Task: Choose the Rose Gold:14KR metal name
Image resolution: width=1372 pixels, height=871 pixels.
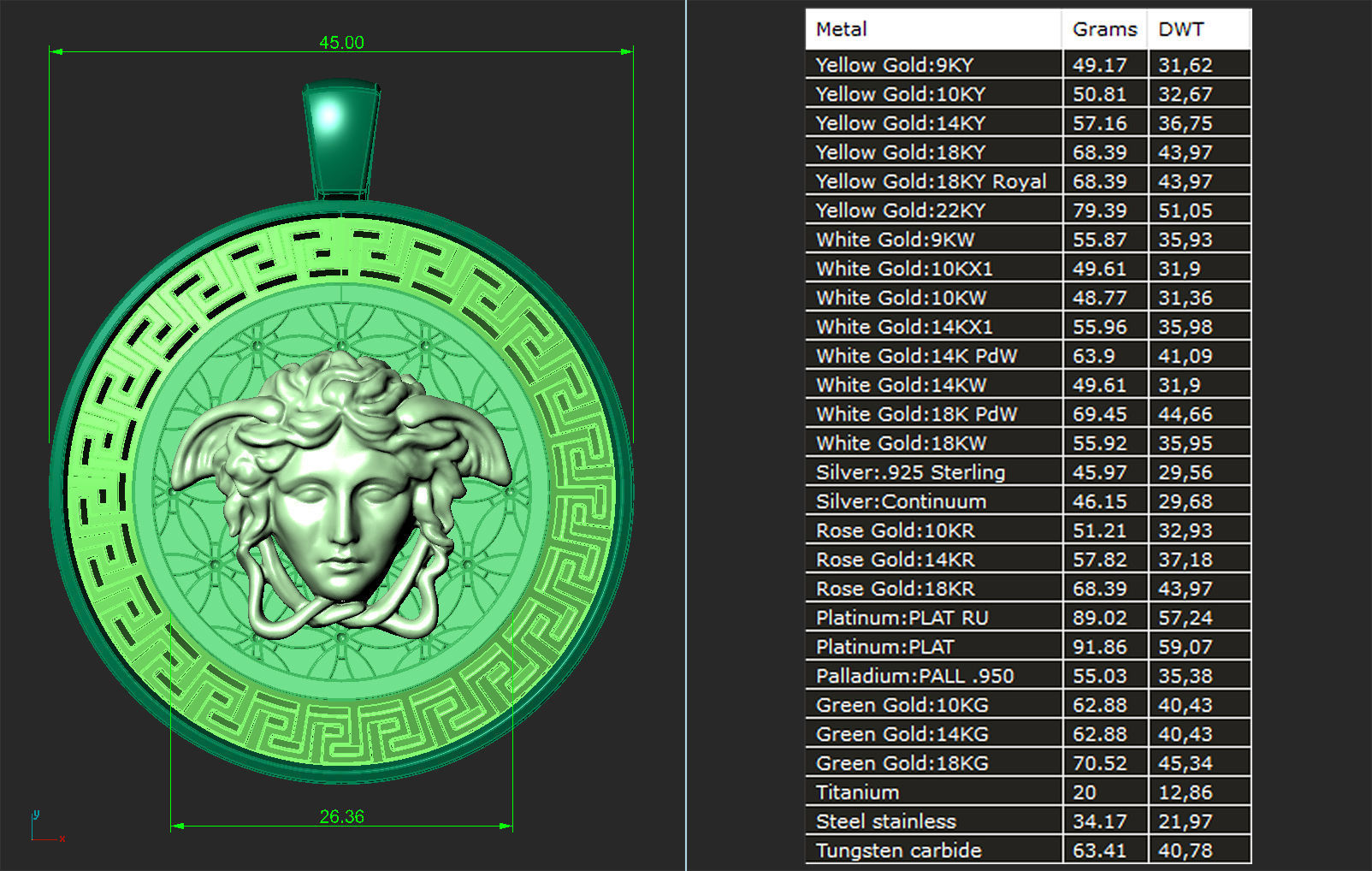Action: 896,560
